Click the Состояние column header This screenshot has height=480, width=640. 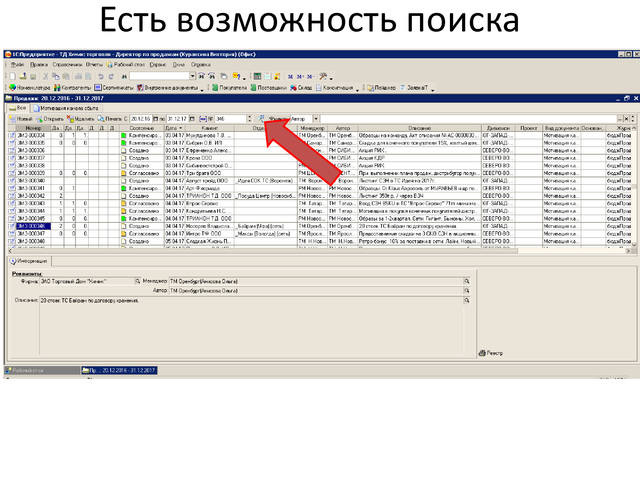pyautogui.click(x=141, y=128)
